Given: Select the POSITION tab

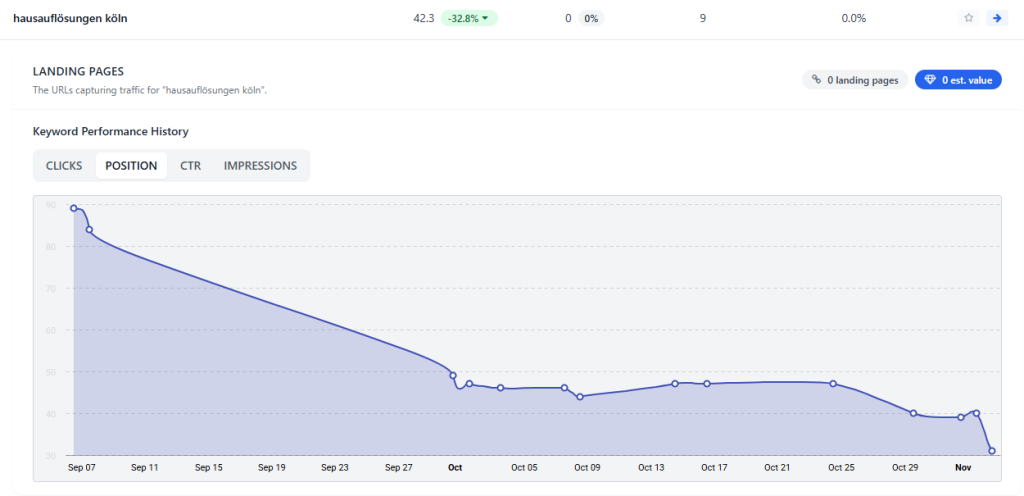Looking at the screenshot, I should [x=131, y=166].
